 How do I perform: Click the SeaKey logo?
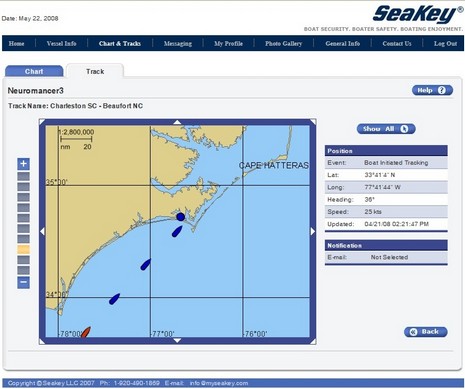(418, 14)
